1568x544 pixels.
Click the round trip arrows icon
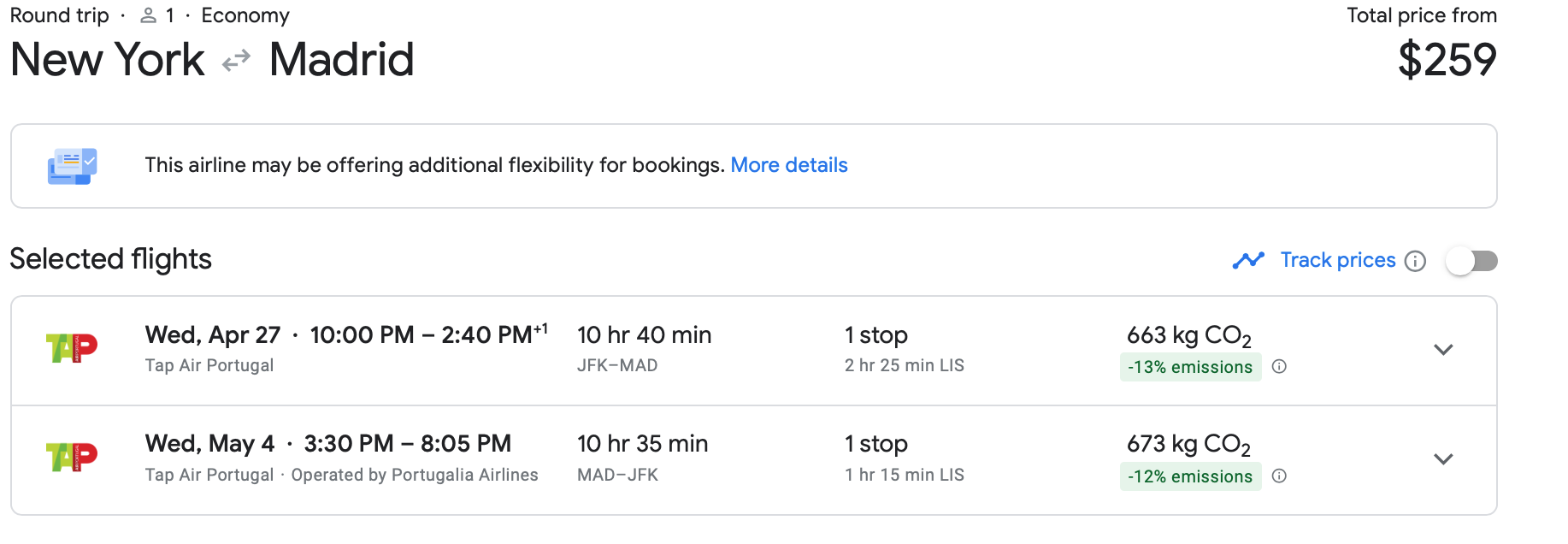[x=236, y=61]
